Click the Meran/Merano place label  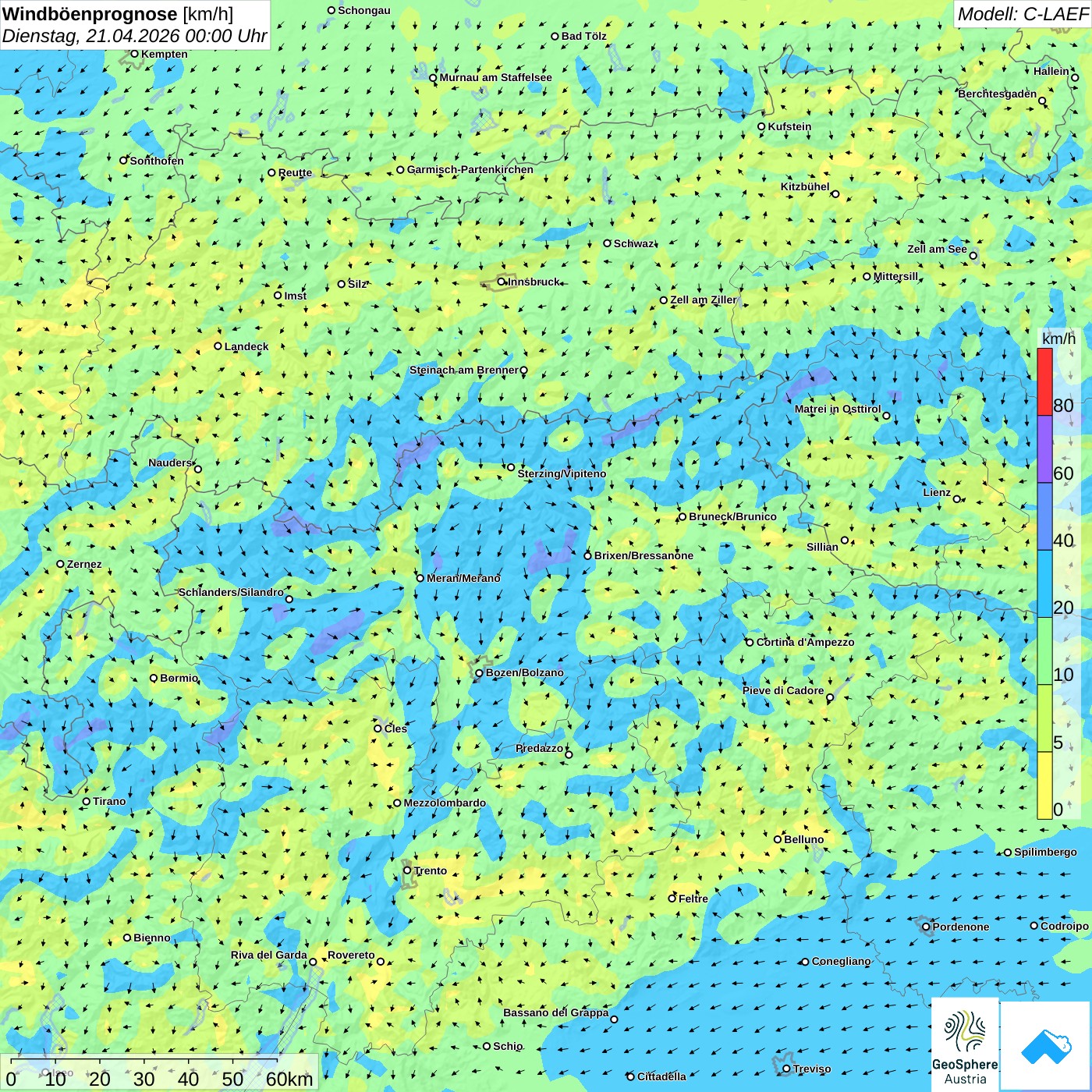pos(463,578)
